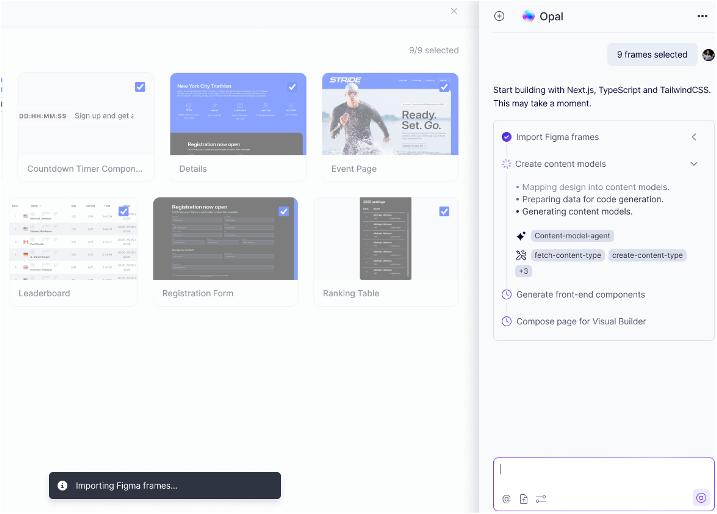Click the Content-model-agent tag
Viewport: 717px width, 514px height.
click(572, 236)
